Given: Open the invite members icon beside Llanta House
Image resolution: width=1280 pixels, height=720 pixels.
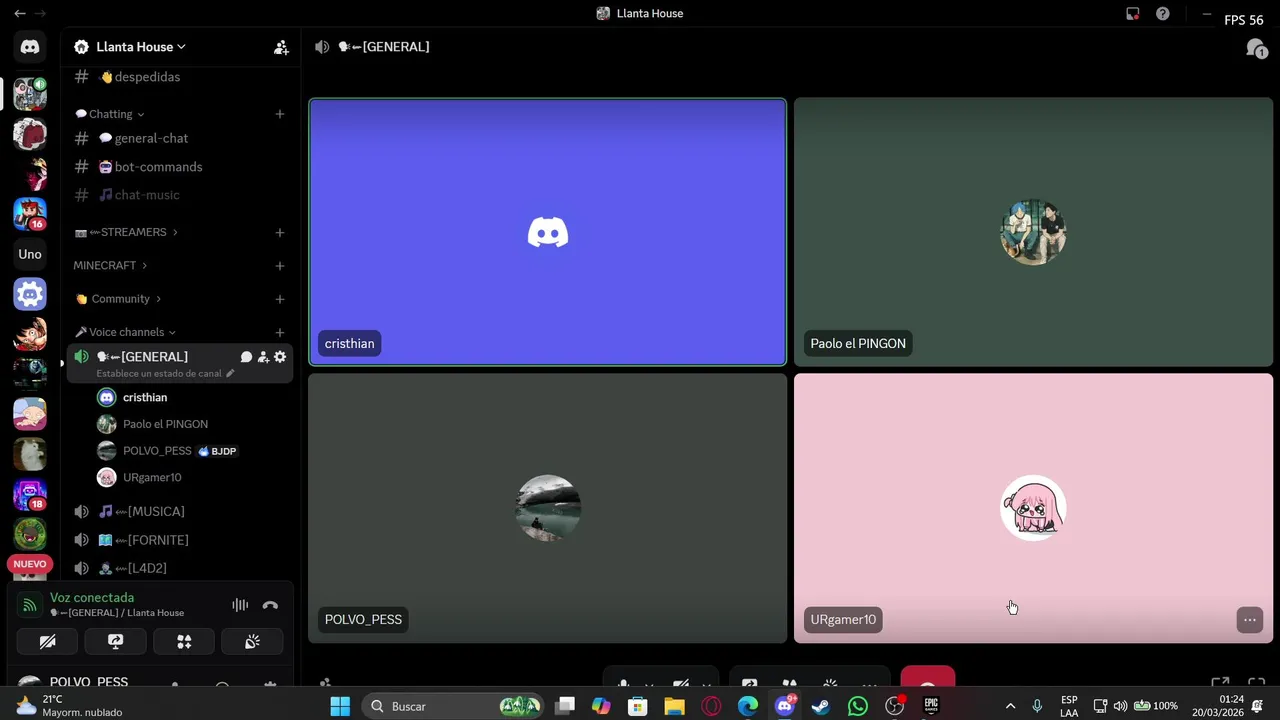Looking at the screenshot, I should click(281, 47).
